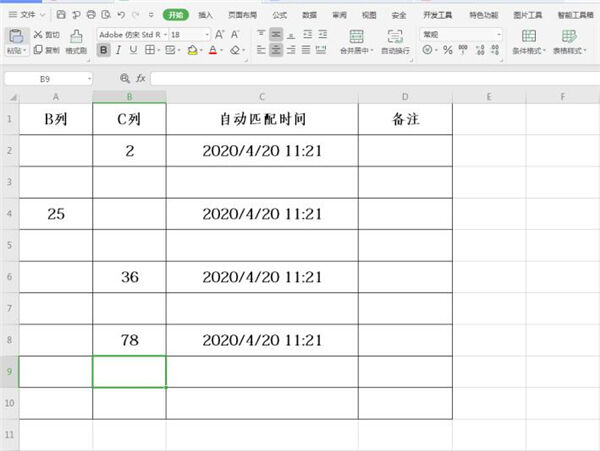The width and height of the screenshot is (600, 451).
Task: Click the select-all corner of the sheet
Action: pos(13,97)
